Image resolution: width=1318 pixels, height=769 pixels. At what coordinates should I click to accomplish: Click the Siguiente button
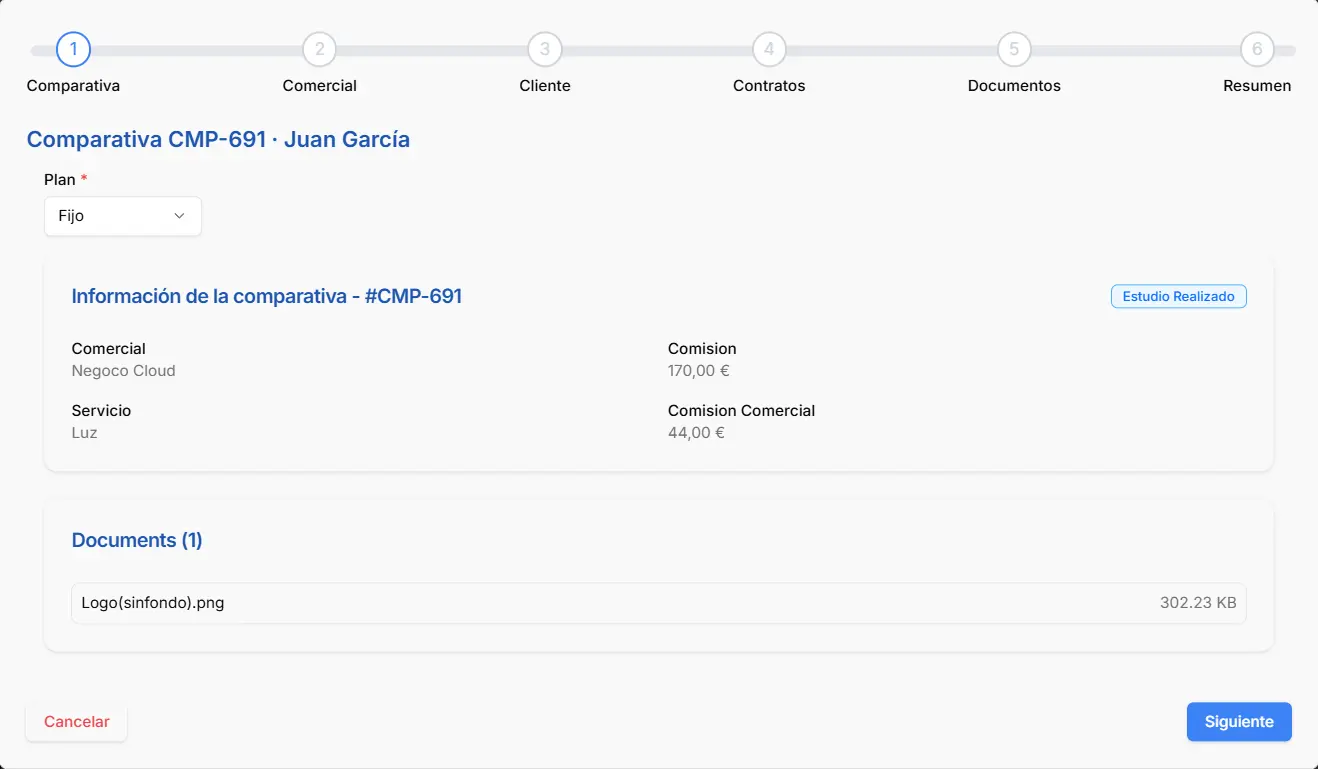click(1238, 722)
